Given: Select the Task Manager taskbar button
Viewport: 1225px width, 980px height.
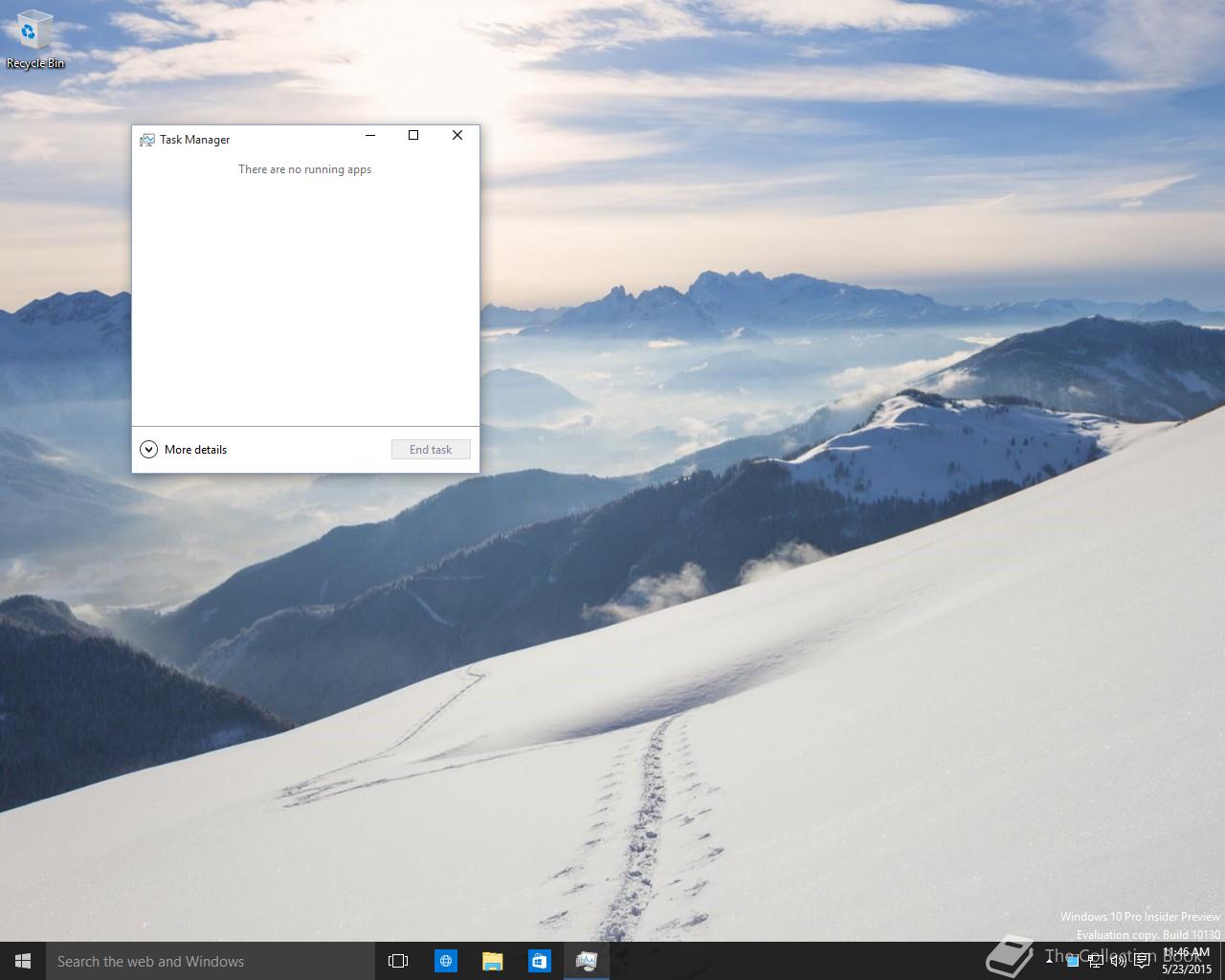Looking at the screenshot, I should (586, 961).
